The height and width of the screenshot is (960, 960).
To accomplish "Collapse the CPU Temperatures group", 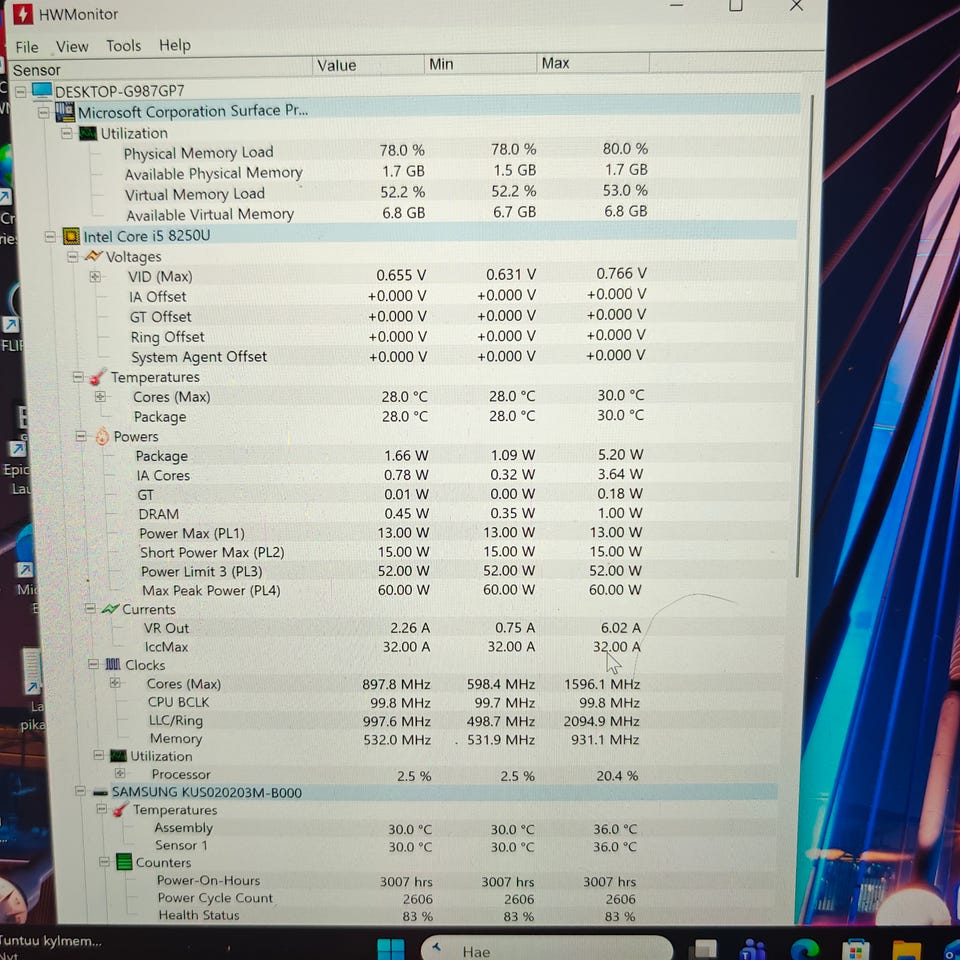I will [78, 377].
